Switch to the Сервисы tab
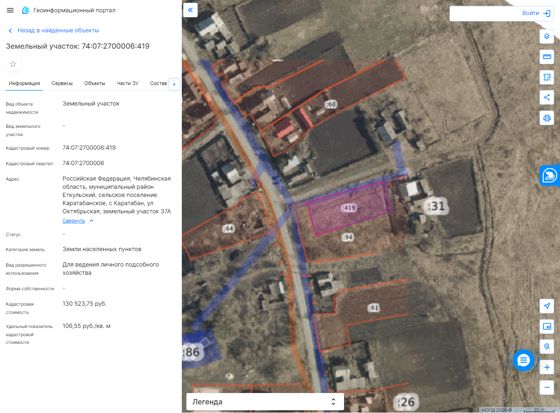The height and width of the screenshot is (413, 560). 62,83
